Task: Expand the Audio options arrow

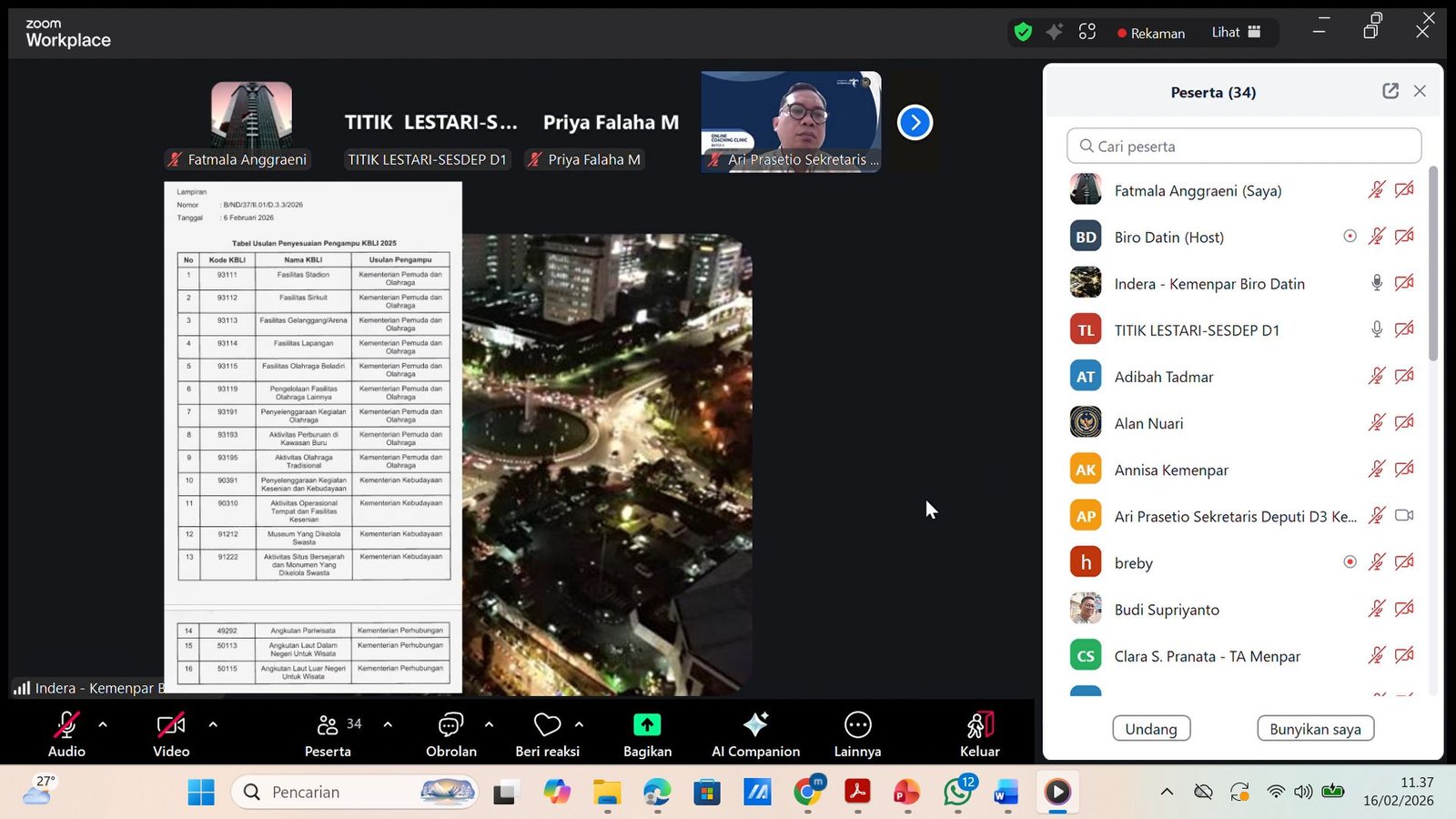Action: (103, 724)
